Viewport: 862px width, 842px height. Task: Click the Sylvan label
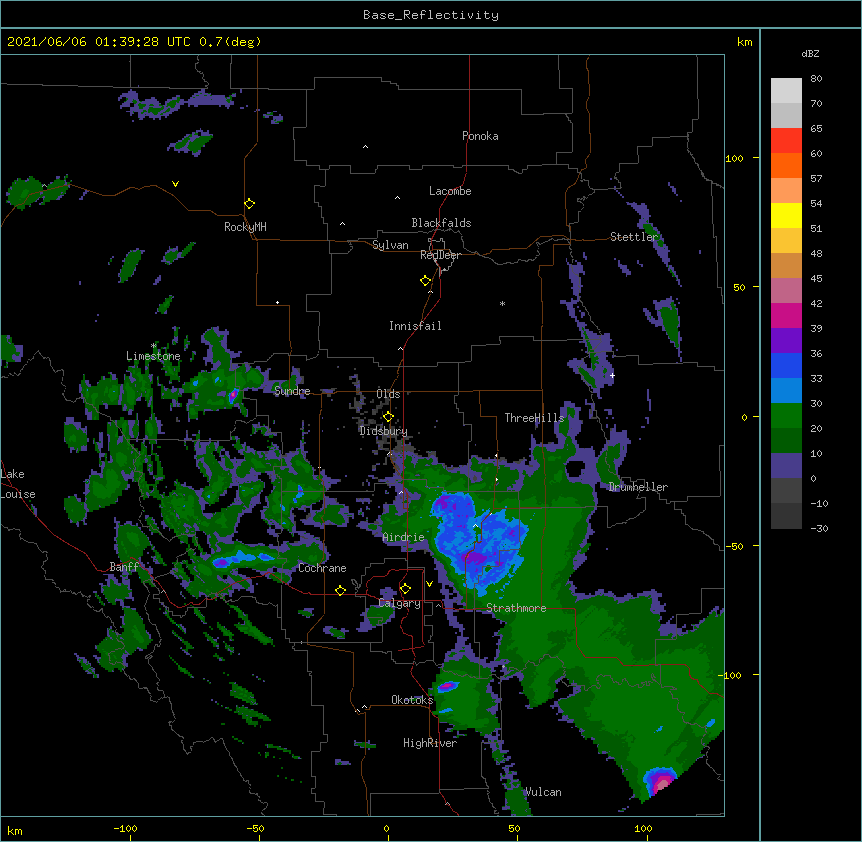coord(390,245)
